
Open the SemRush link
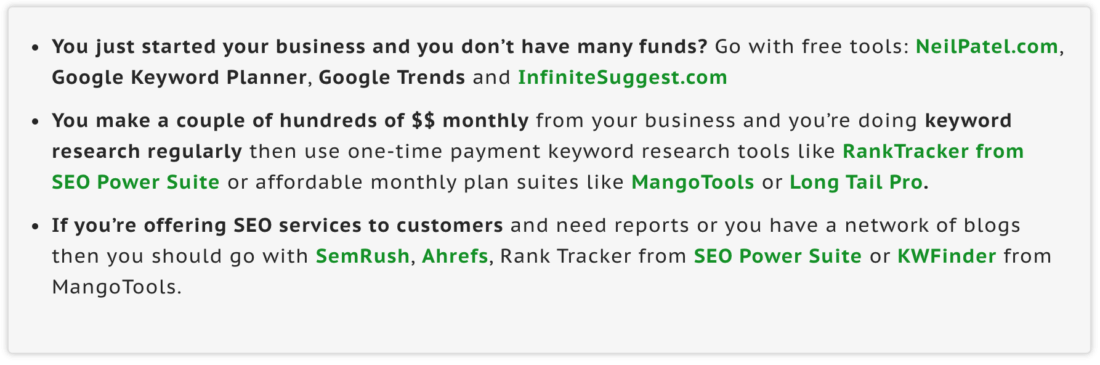coord(362,256)
